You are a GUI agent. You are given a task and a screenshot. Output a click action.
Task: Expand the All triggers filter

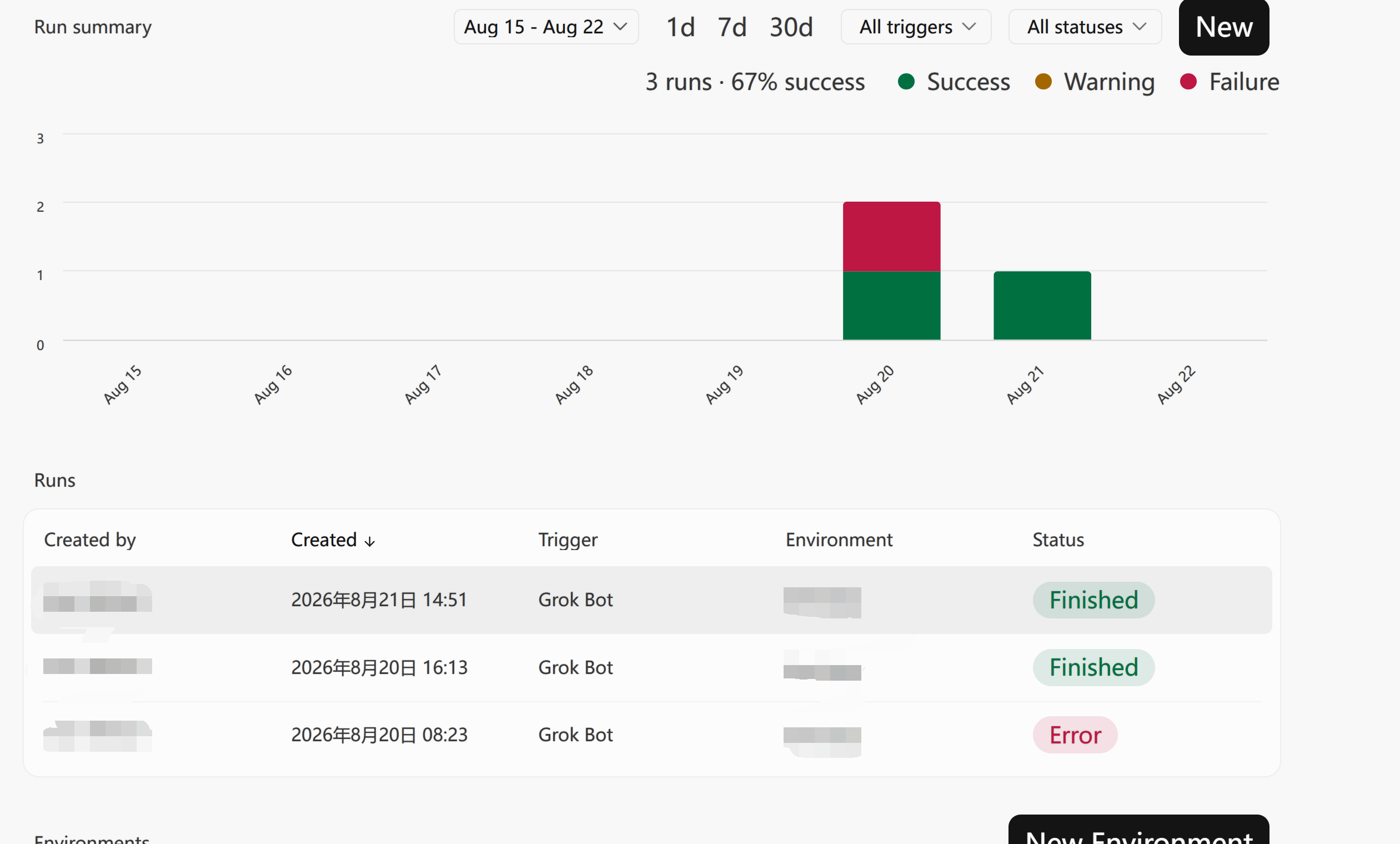point(916,27)
